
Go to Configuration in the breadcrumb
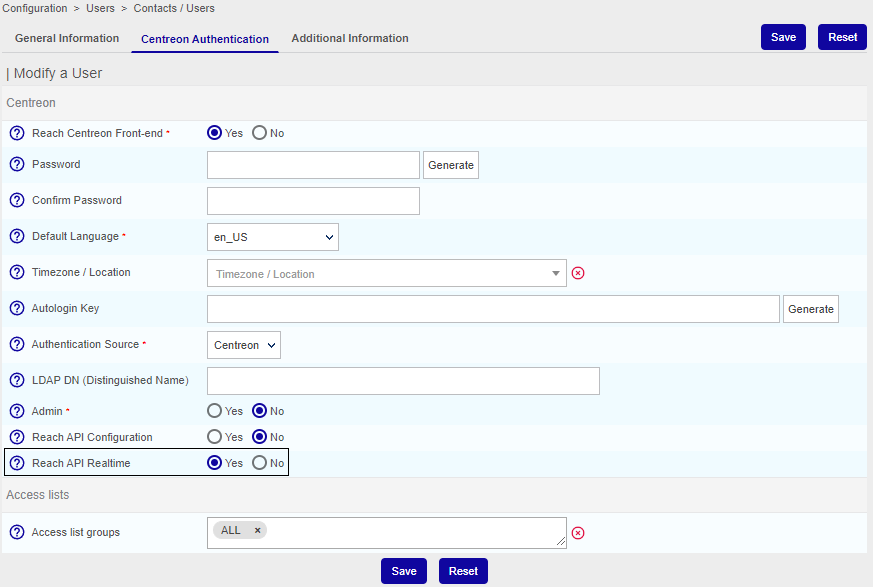tap(35, 8)
